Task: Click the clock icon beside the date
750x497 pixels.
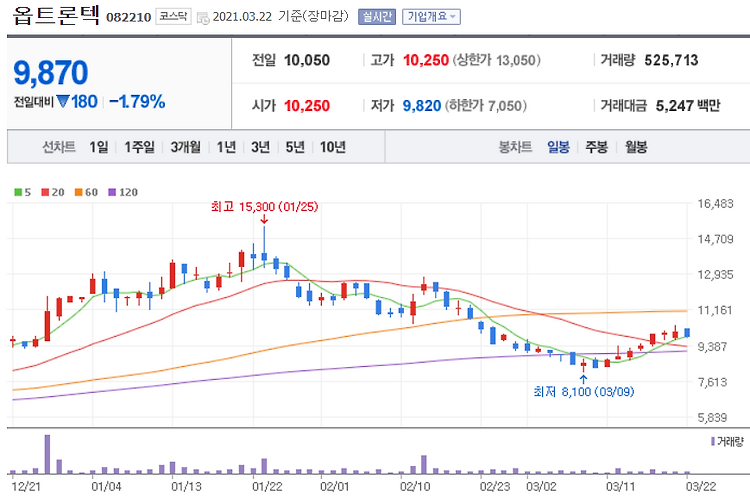Action: 203,19
